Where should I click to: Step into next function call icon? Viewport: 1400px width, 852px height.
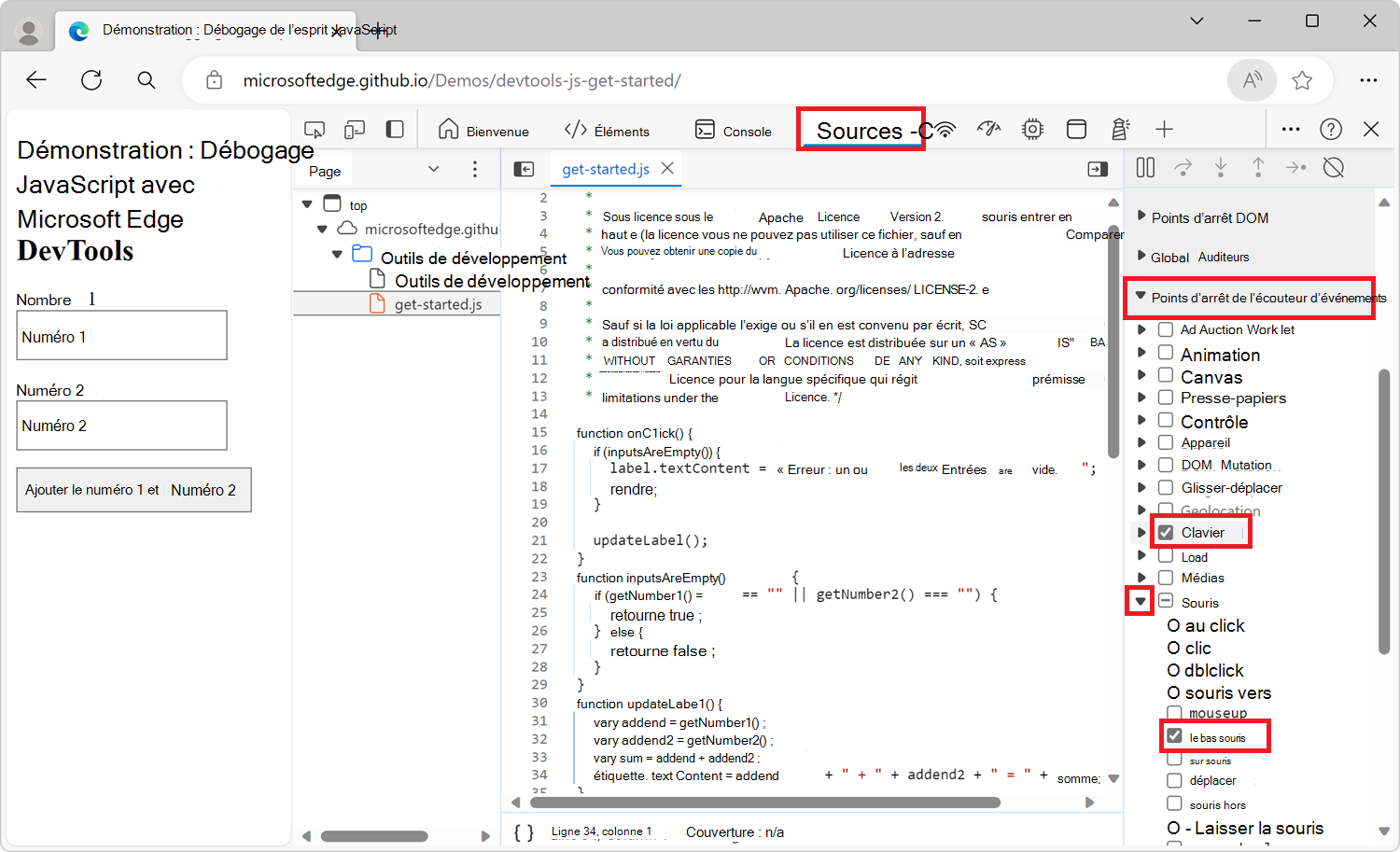click(1221, 167)
